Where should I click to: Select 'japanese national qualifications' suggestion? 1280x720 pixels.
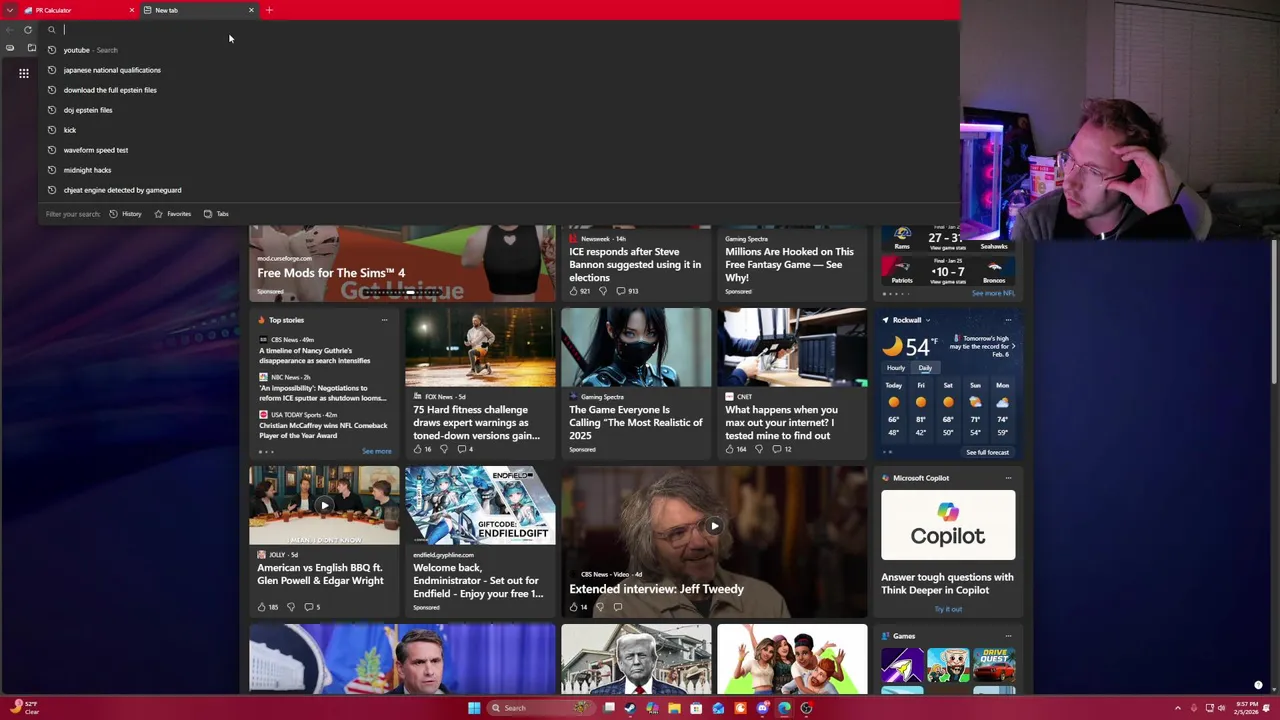500,70
